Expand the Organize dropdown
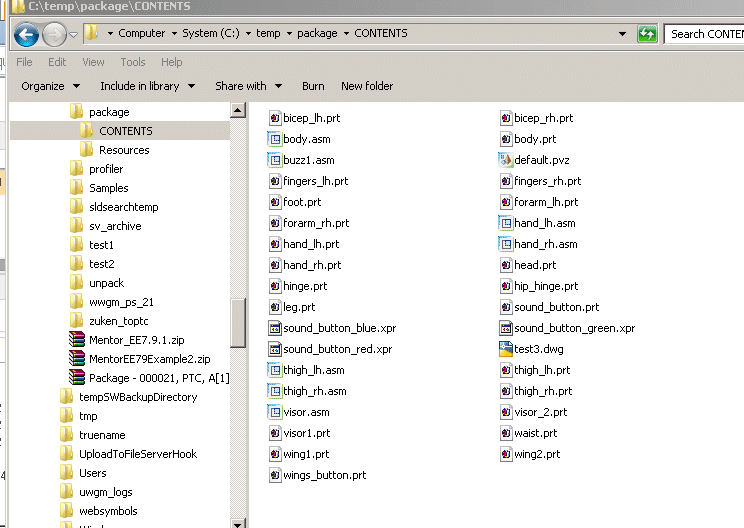Screen dimensions: 744x528 (76, 86)
